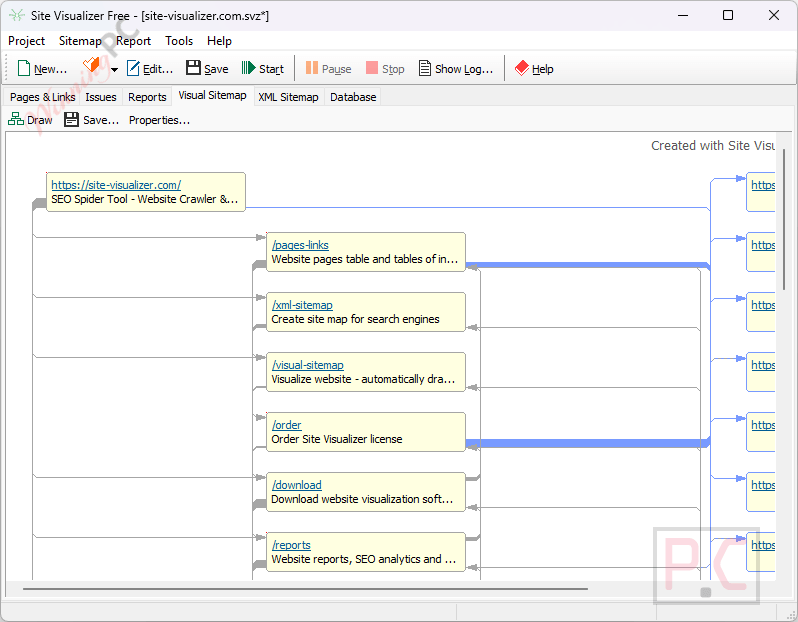Open the Sitemap menu
The height and width of the screenshot is (622, 798).
tap(80, 41)
